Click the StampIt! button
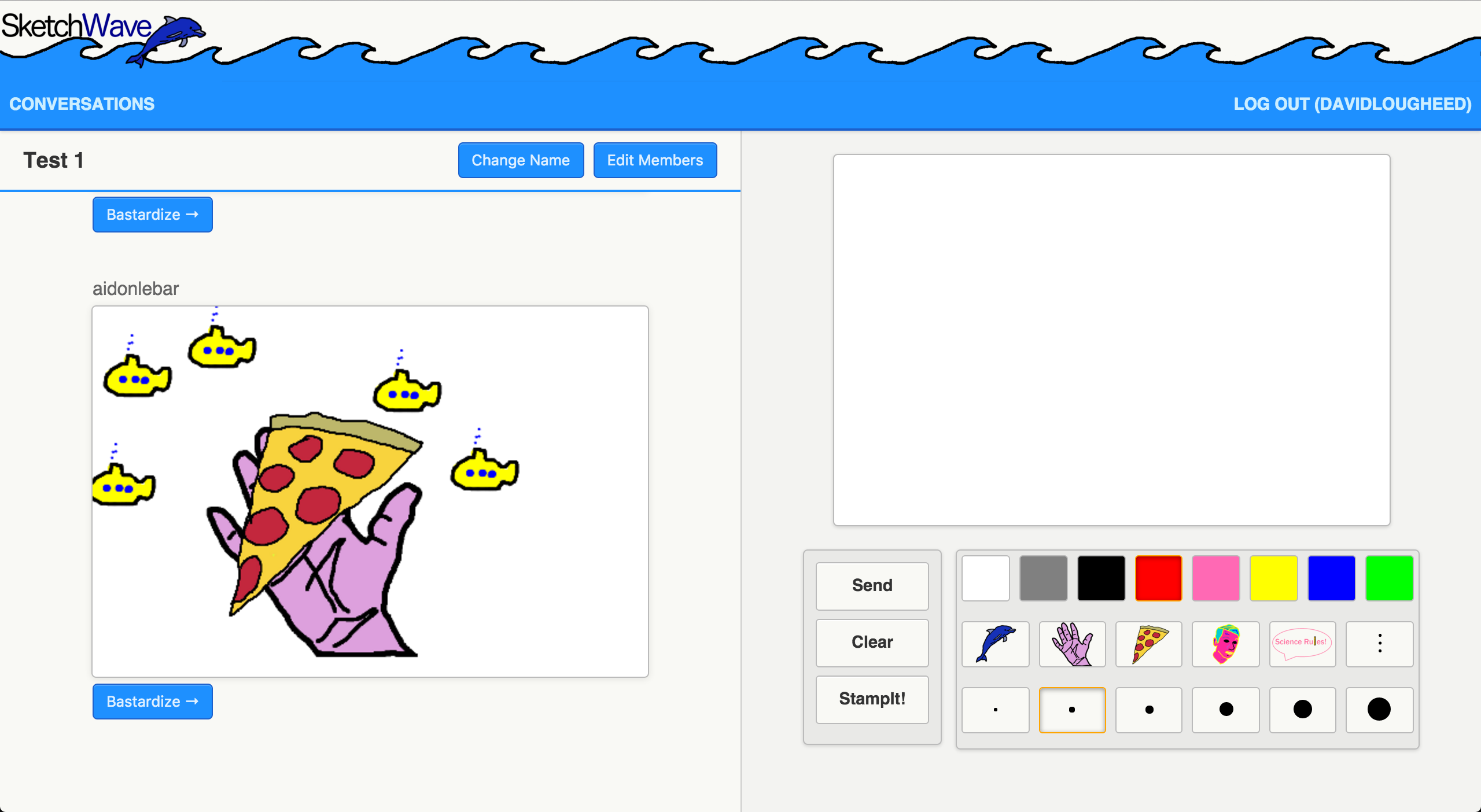The height and width of the screenshot is (812, 1481). coord(872,699)
